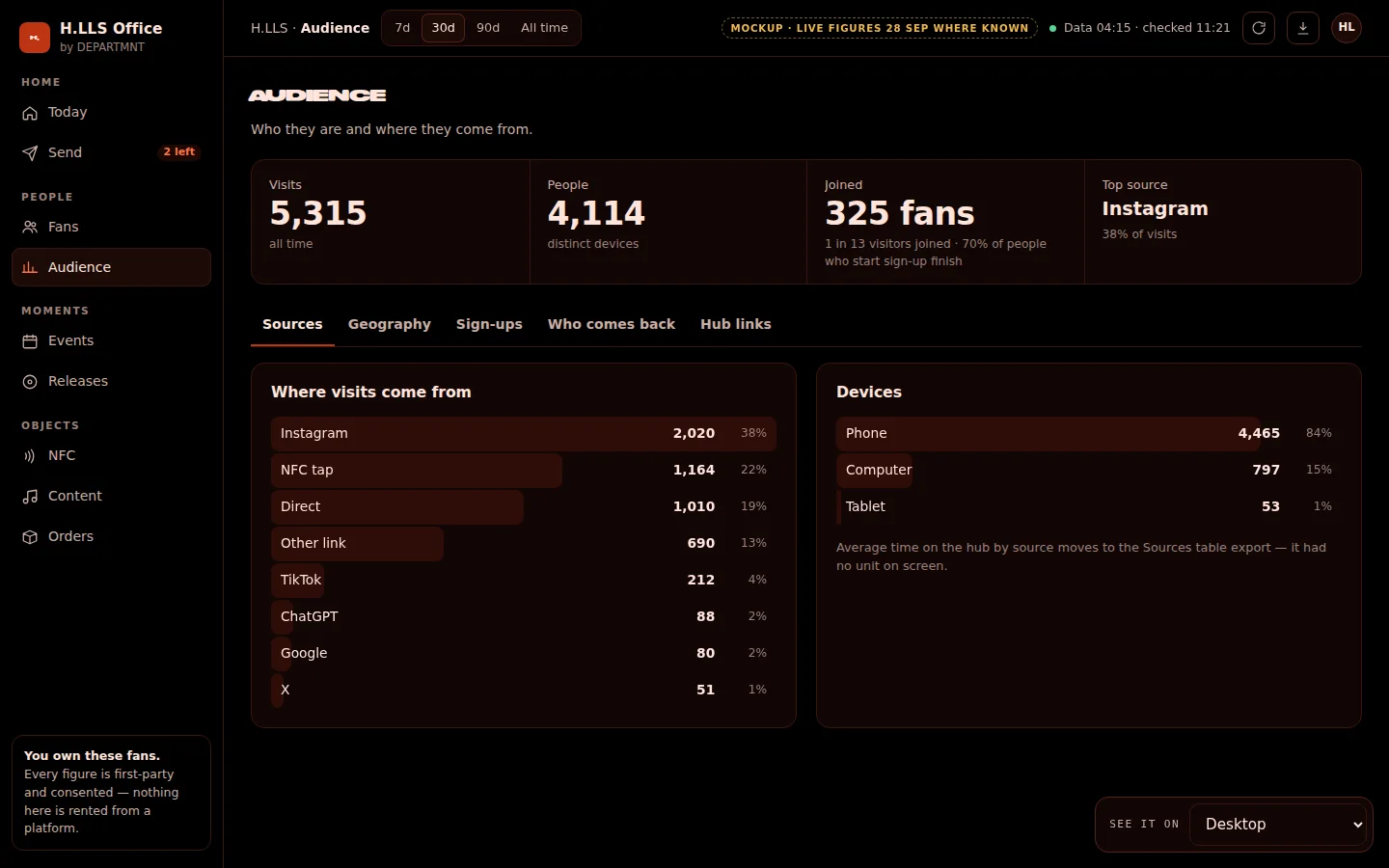Download the export using the arrow icon
The width and height of the screenshot is (1389, 868).
[x=1303, y=28]
